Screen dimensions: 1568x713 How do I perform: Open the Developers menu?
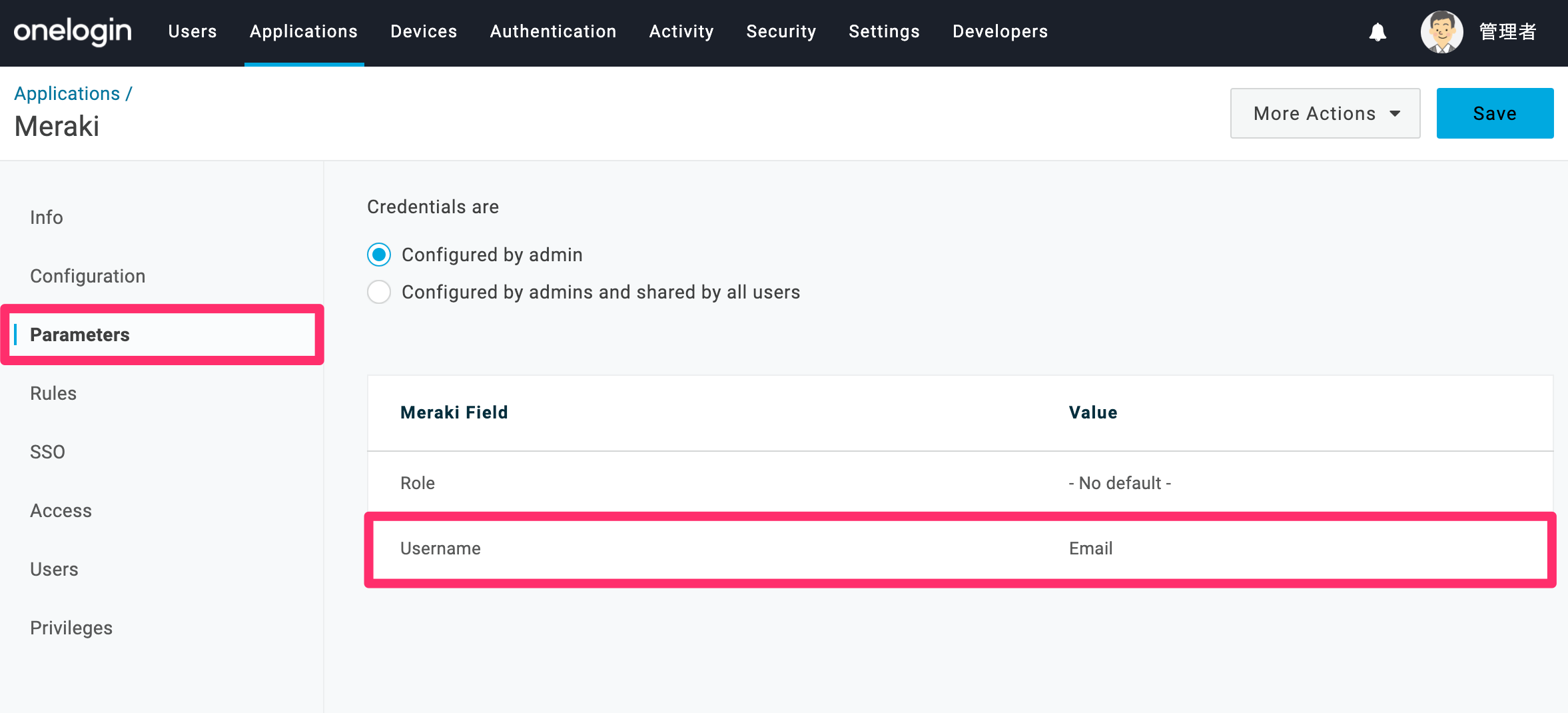1000,31
